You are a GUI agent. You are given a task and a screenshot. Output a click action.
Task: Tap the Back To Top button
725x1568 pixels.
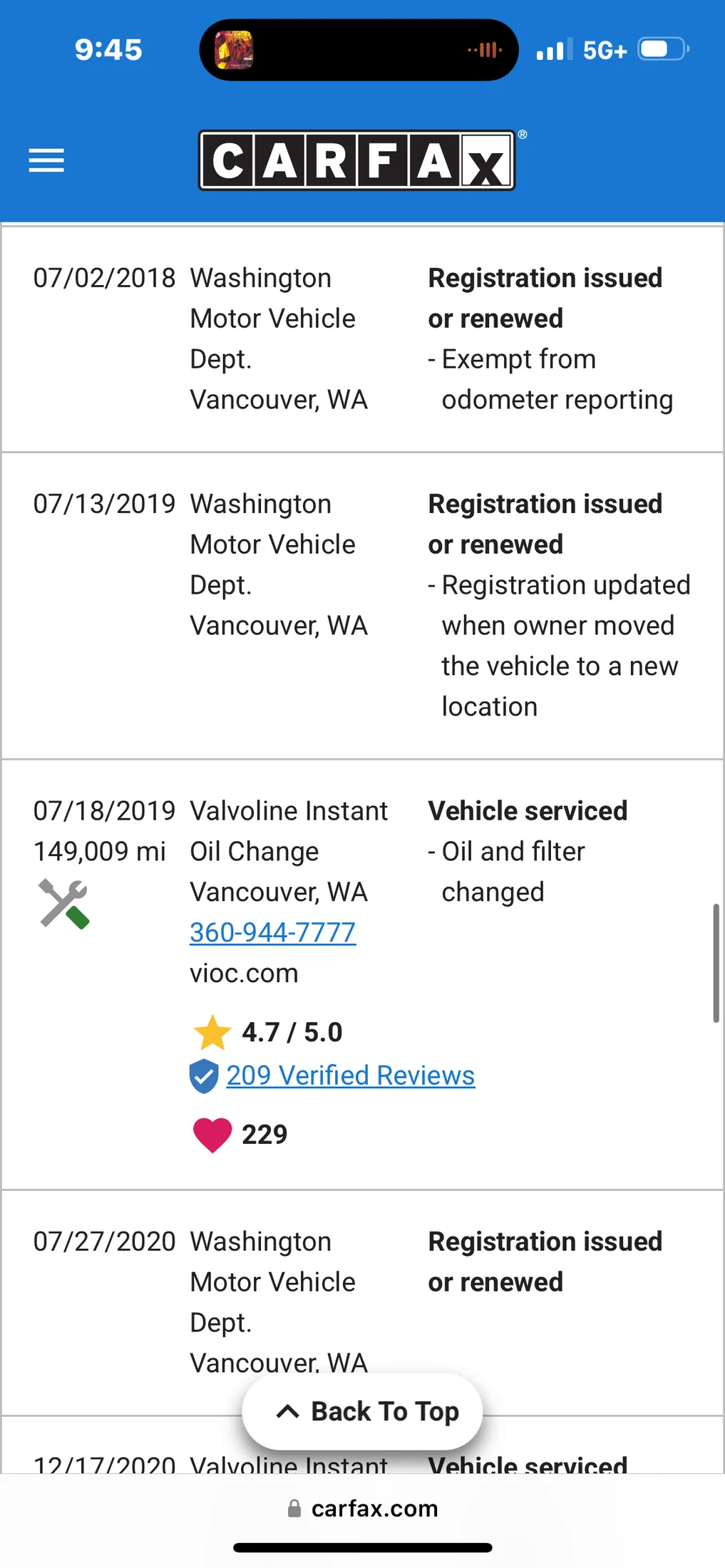362,1411
